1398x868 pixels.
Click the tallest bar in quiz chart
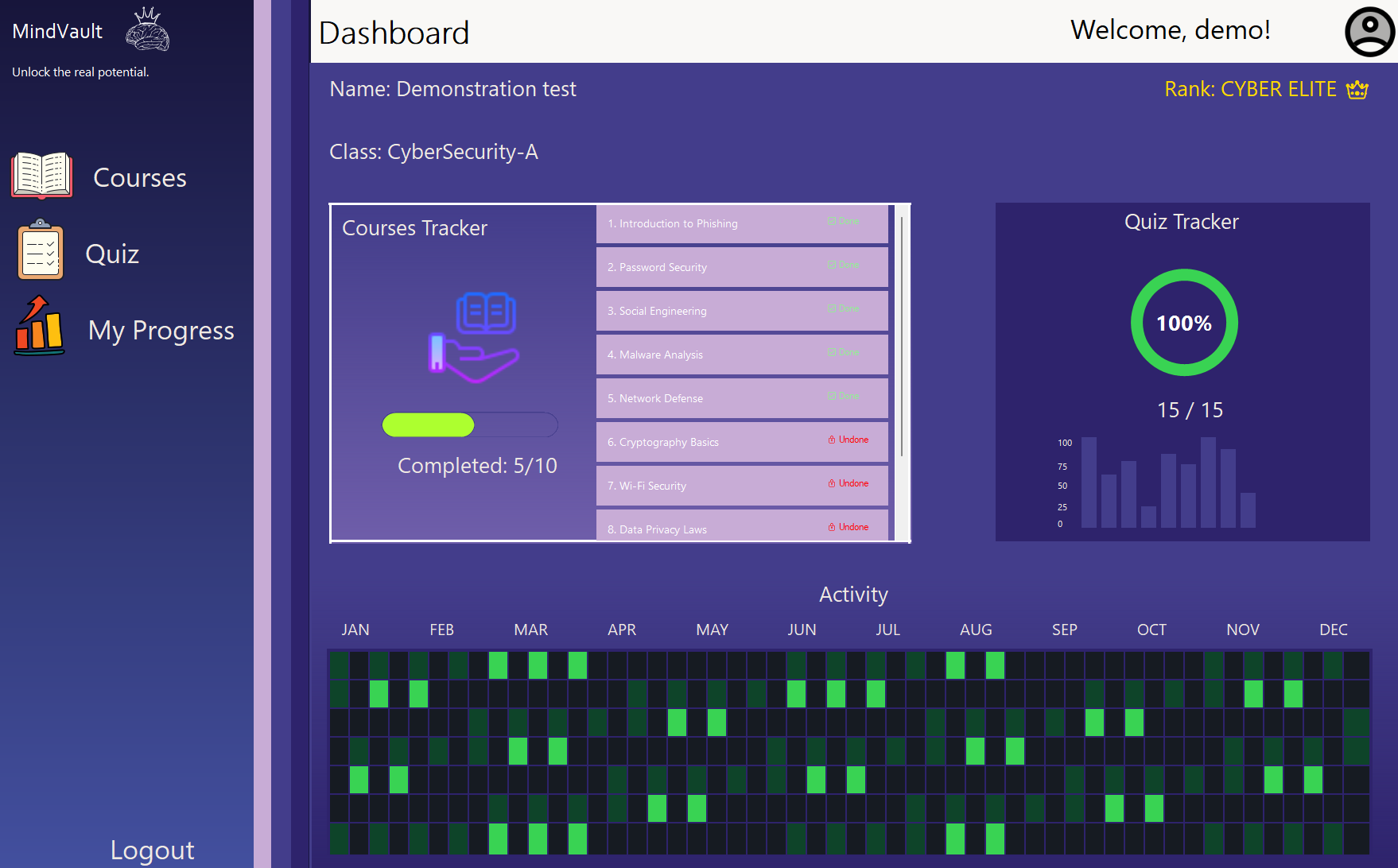click(1208, 482)
